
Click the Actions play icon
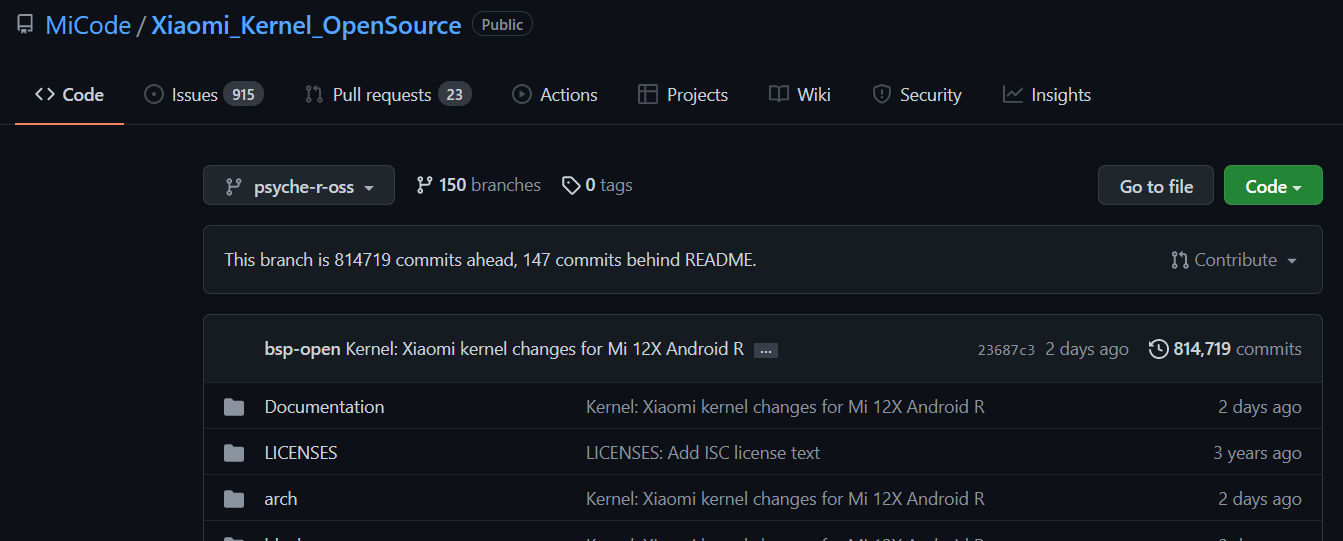tap(522, 95)
